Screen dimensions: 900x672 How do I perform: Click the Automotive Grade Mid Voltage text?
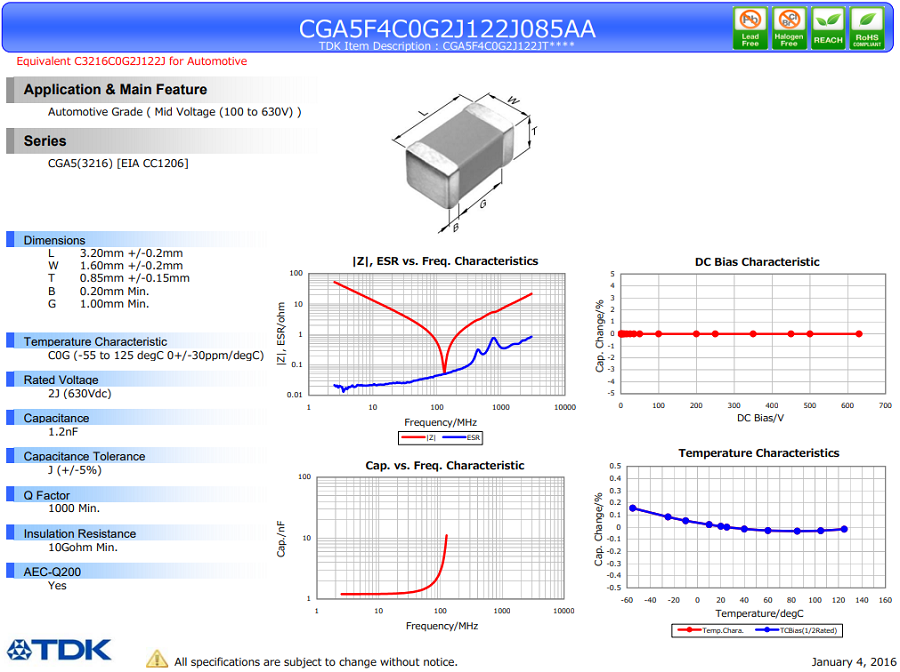tap(174, 112)
